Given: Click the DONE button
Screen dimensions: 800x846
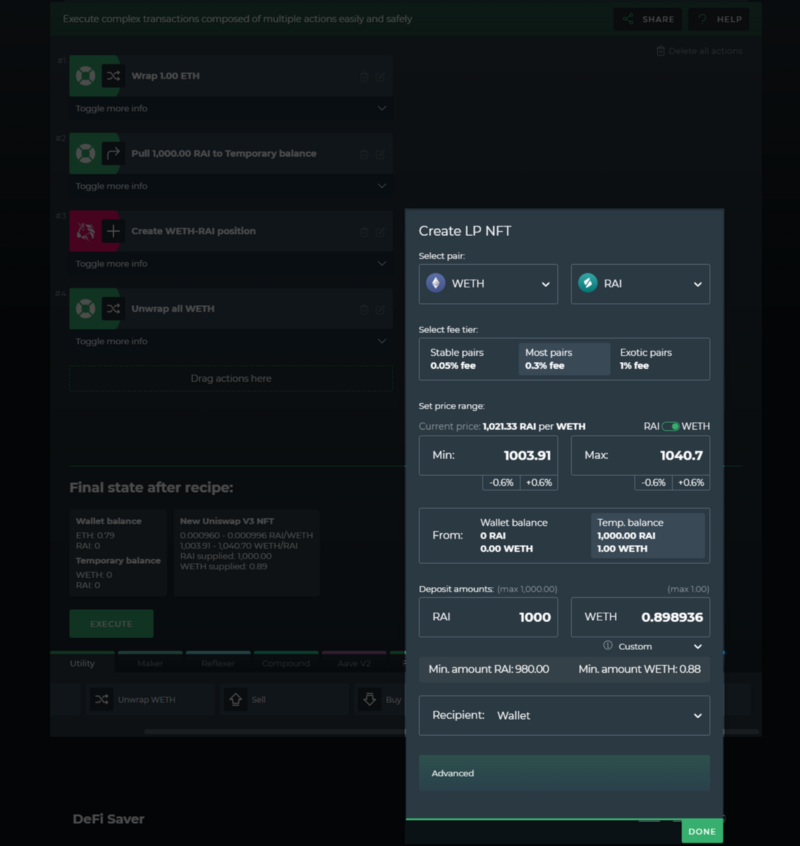Looking at the screenshot, I should pos(702,831).
